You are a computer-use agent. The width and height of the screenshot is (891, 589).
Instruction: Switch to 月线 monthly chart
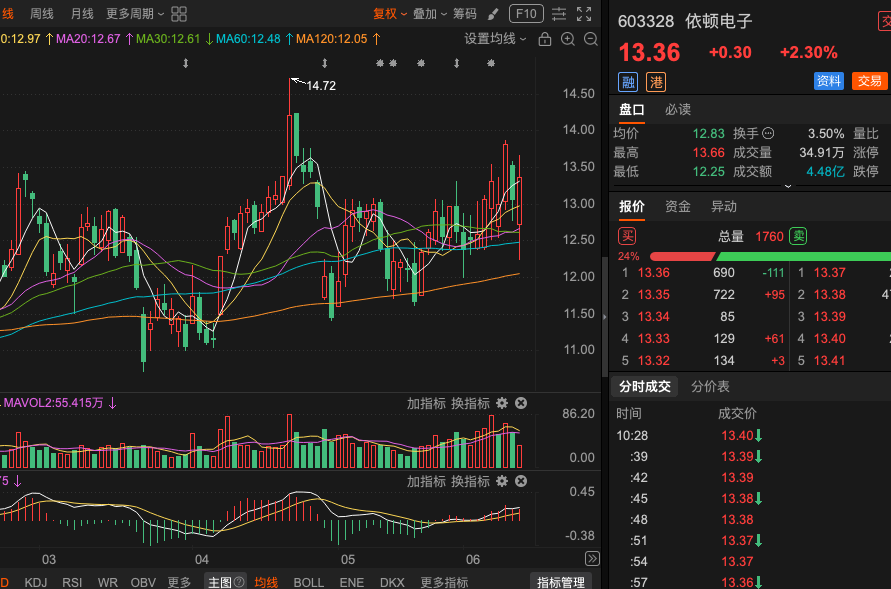[82, 14]
